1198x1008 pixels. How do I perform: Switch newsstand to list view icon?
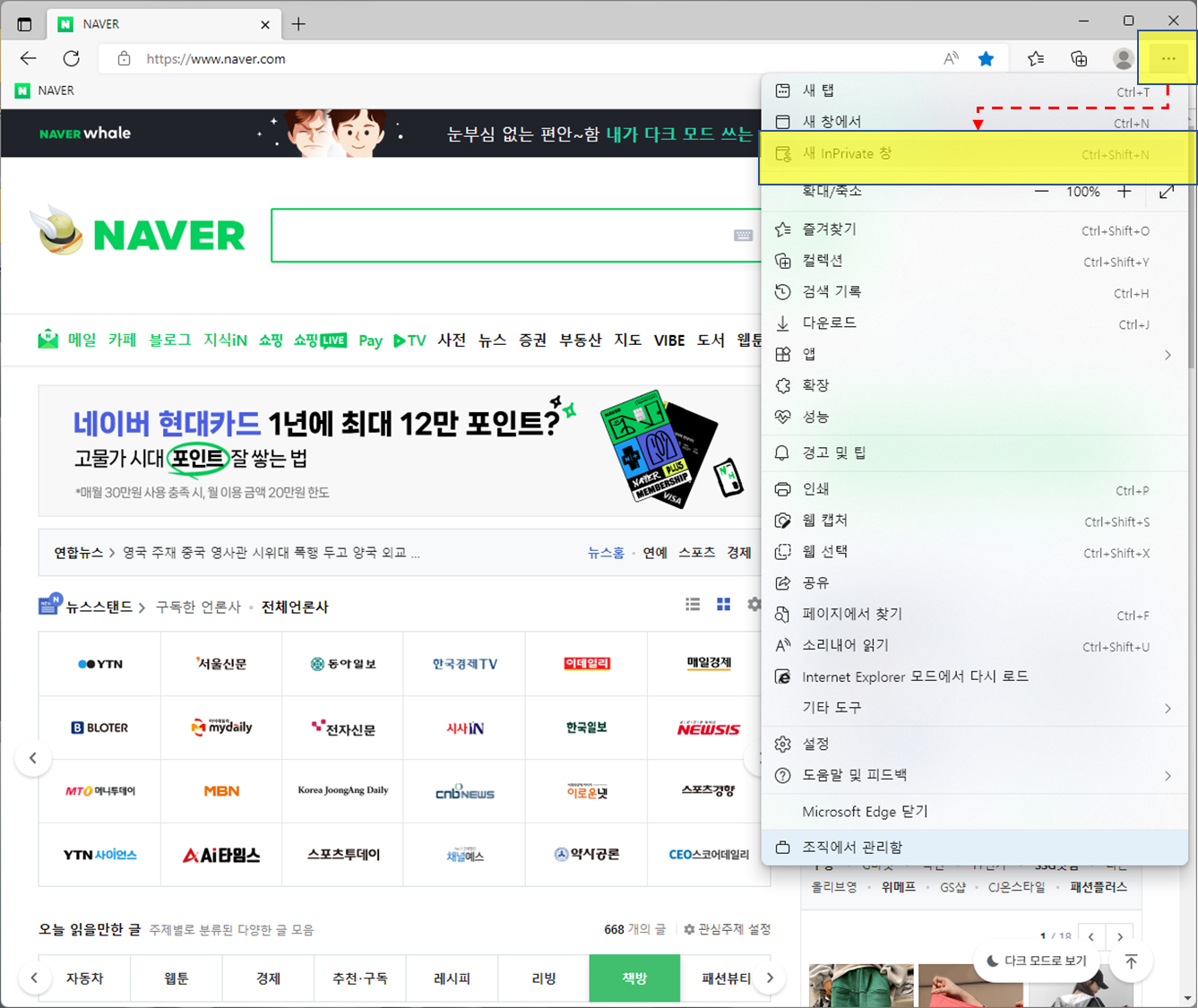pyautogui.click(x=693, y=605)
